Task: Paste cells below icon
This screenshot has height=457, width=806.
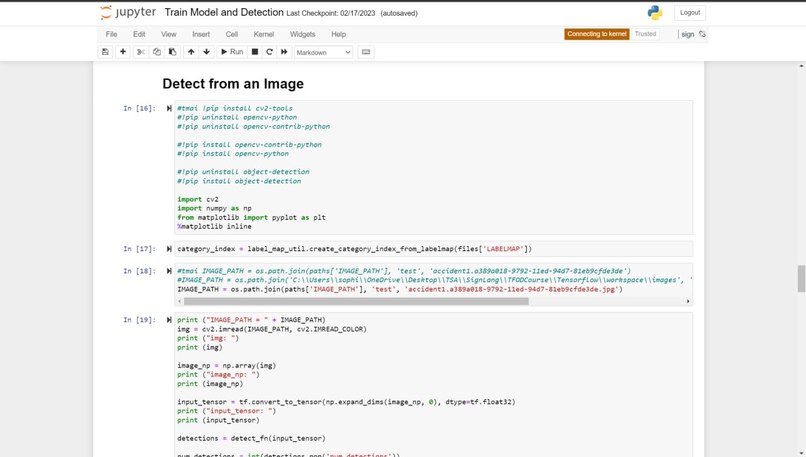Action: point(173,52)
